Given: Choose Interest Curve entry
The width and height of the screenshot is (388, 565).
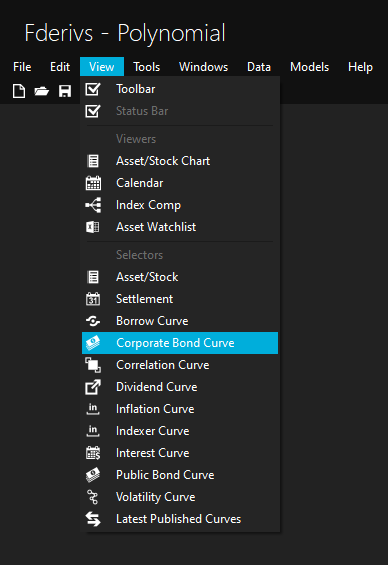Looking at the screenshot, I should tap(180, 453).
